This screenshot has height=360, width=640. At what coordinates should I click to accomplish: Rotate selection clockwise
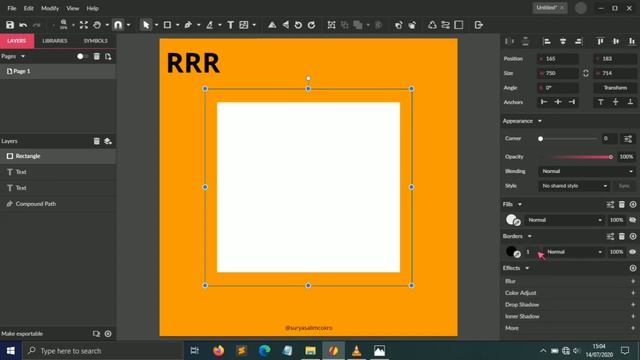(x=311, y=25)
